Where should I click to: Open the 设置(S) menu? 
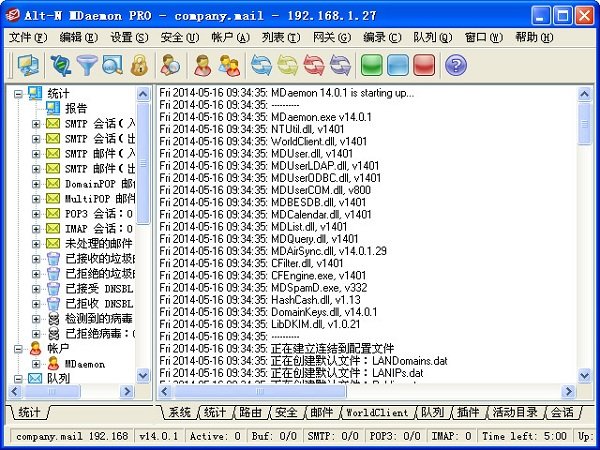coord(129,38)
